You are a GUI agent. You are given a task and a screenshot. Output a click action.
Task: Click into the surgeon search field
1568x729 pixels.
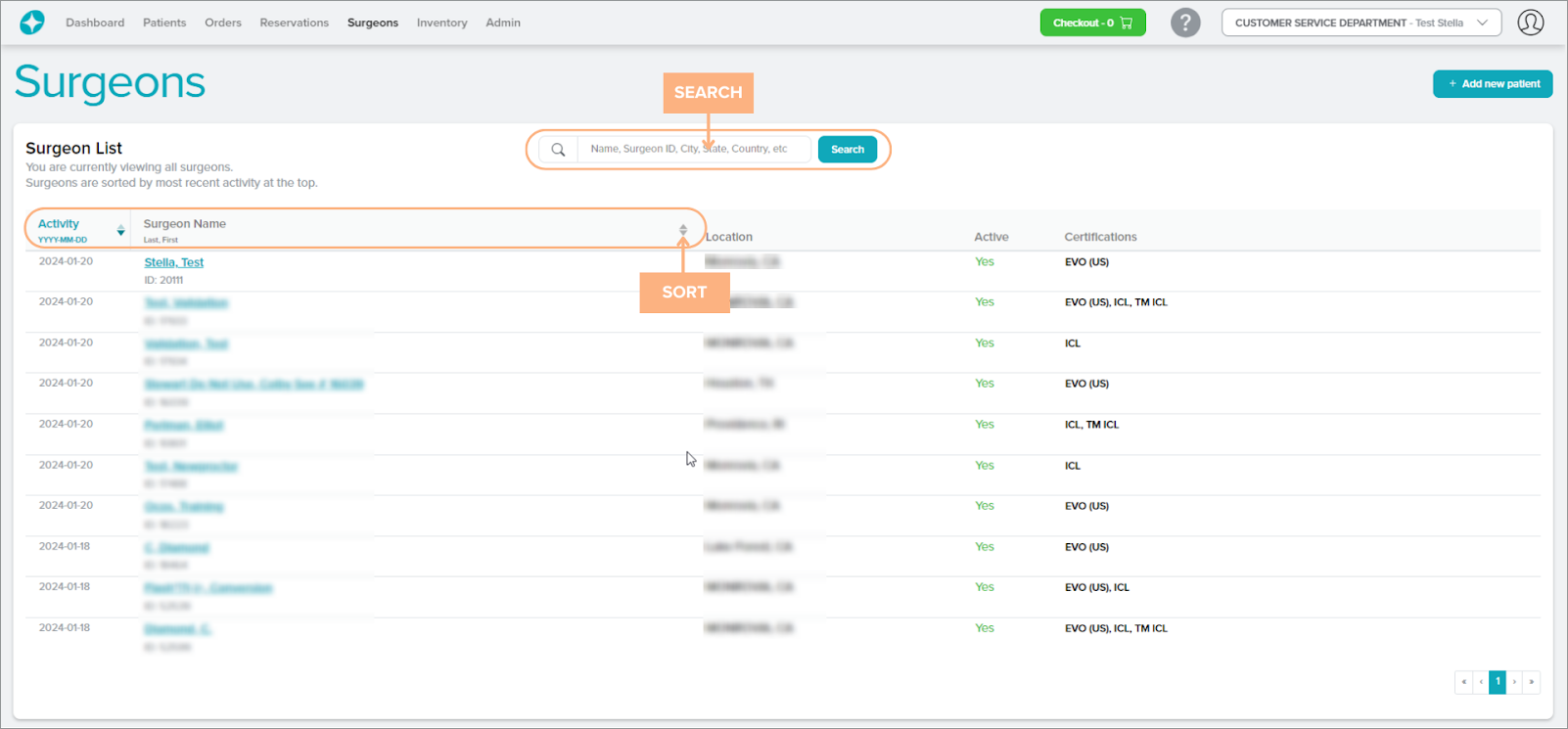[x=693, y=150]
